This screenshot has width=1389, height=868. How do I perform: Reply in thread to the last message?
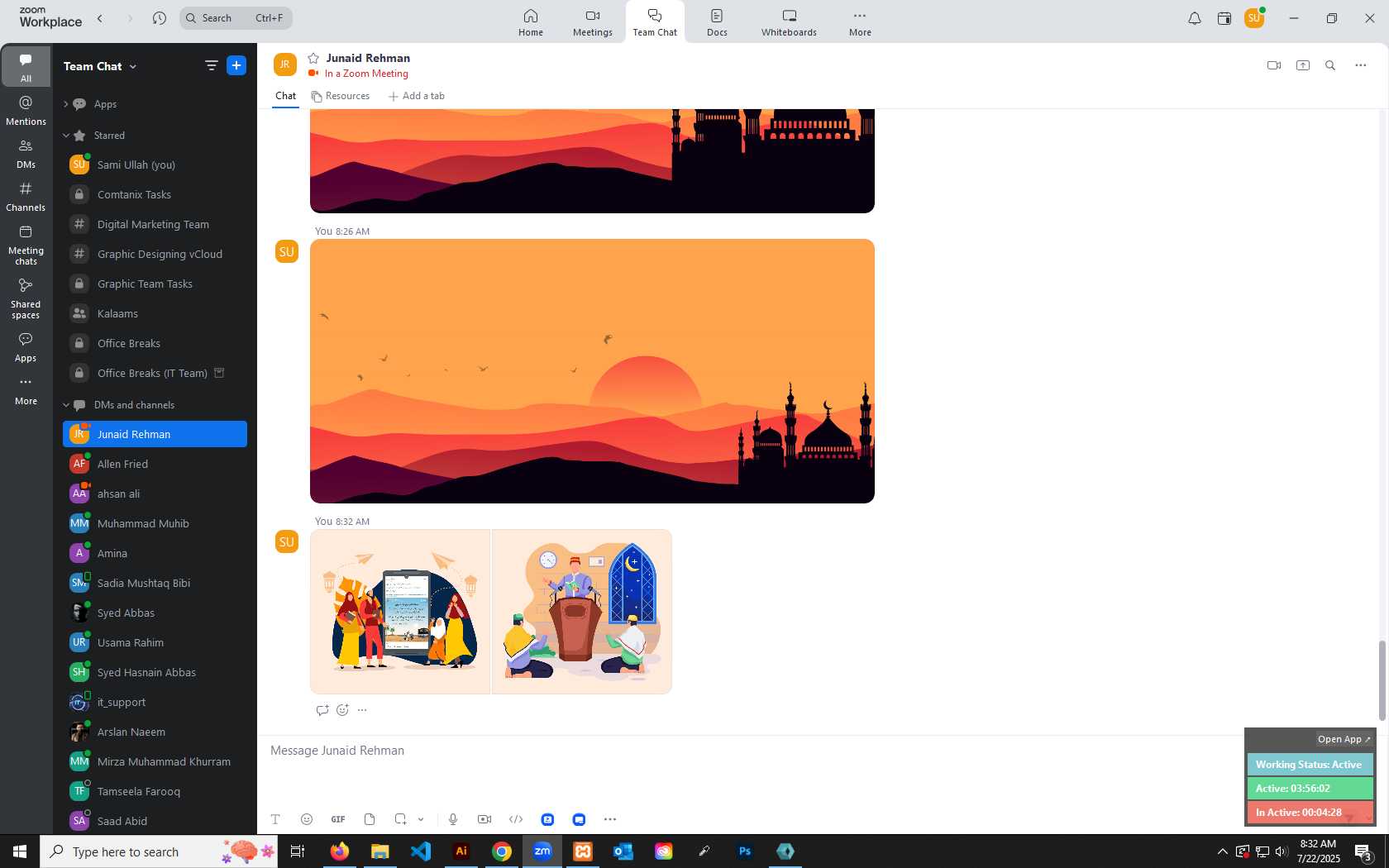tap(322, 710)
